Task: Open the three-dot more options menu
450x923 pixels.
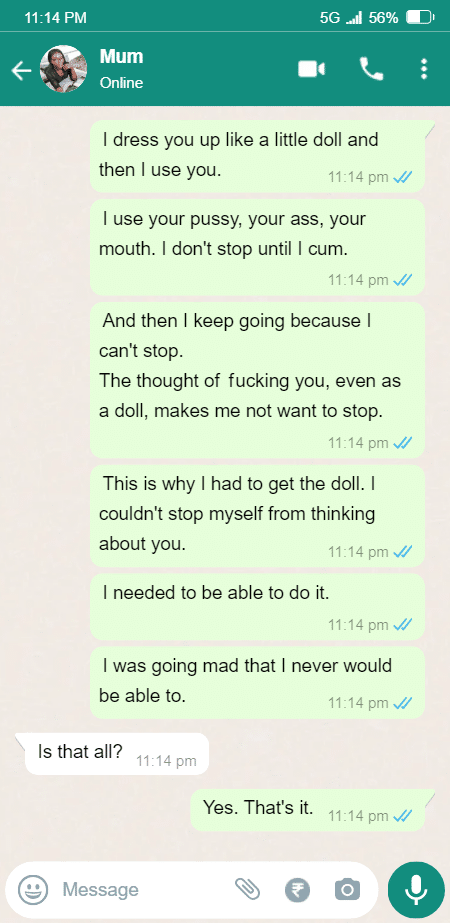Action: (x=423, y=69)
